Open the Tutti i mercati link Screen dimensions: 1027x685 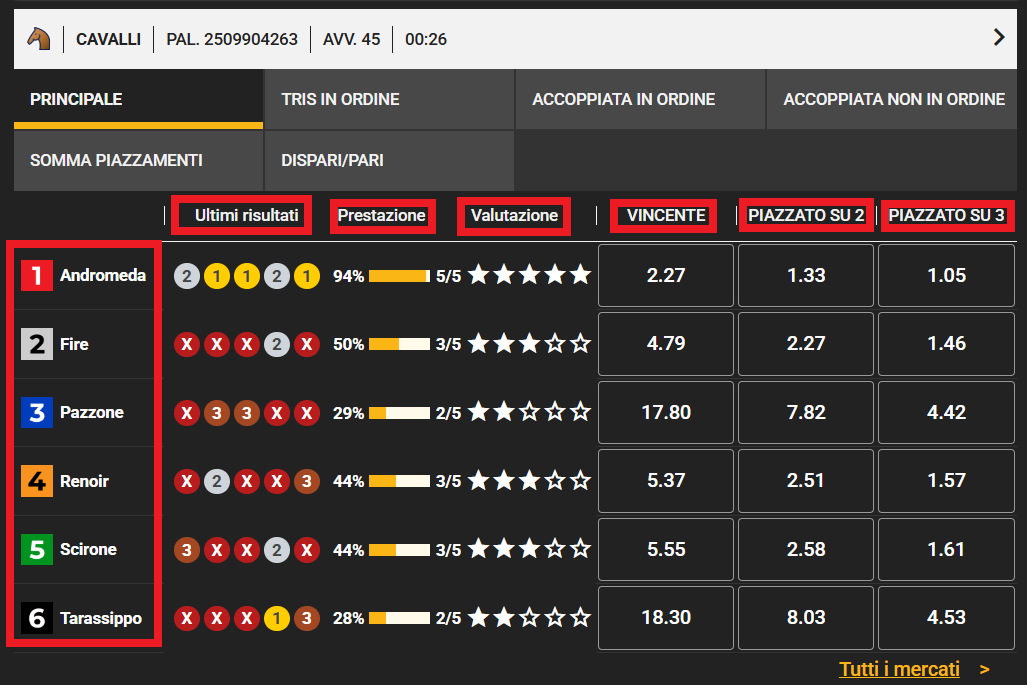[899, 669]
